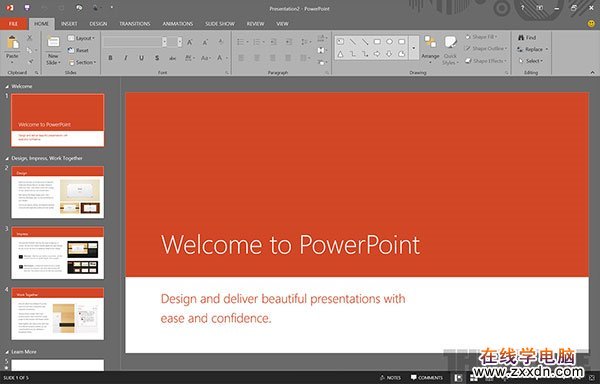The image size is (600, 384).
Task: Select the right arrow shape
Action: pos(377,54)
